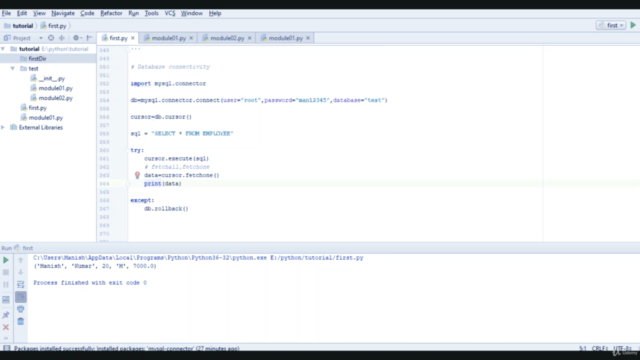Select __init__.py in test folder
This screenshot has width=640, height=360.
point(51,78)
